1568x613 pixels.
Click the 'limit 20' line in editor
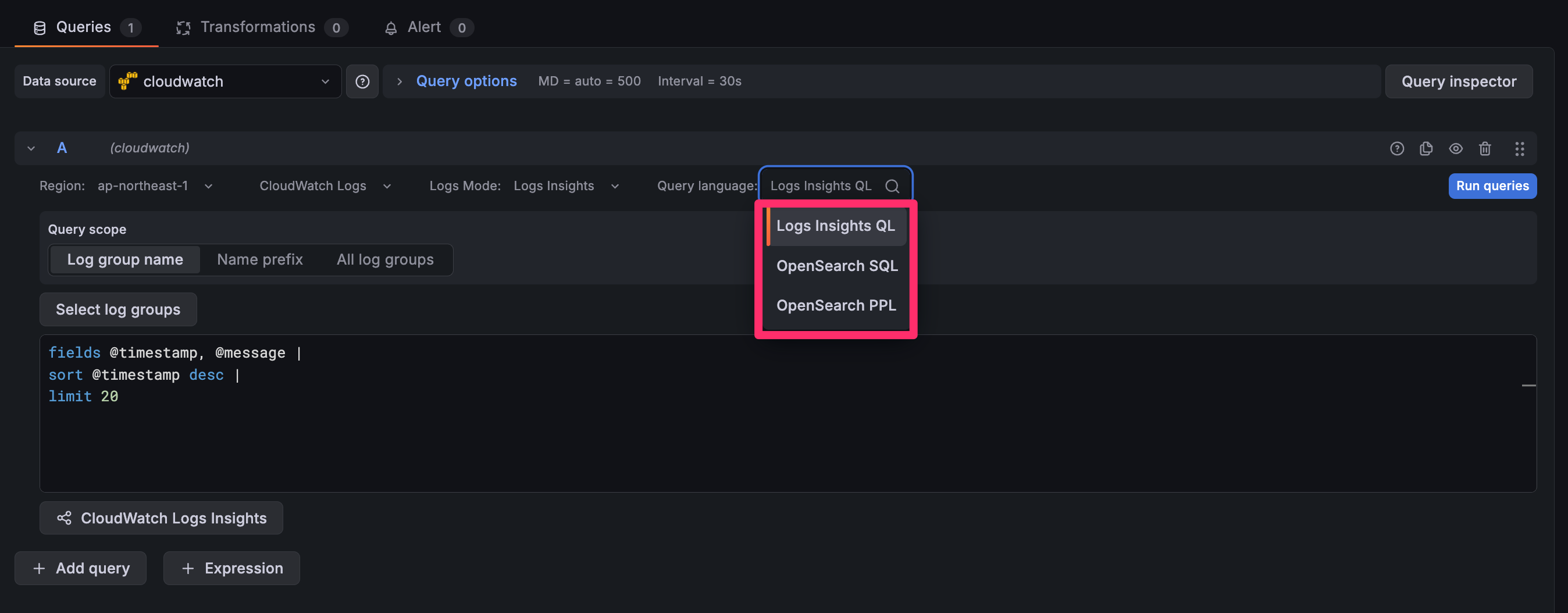[83, 397]
